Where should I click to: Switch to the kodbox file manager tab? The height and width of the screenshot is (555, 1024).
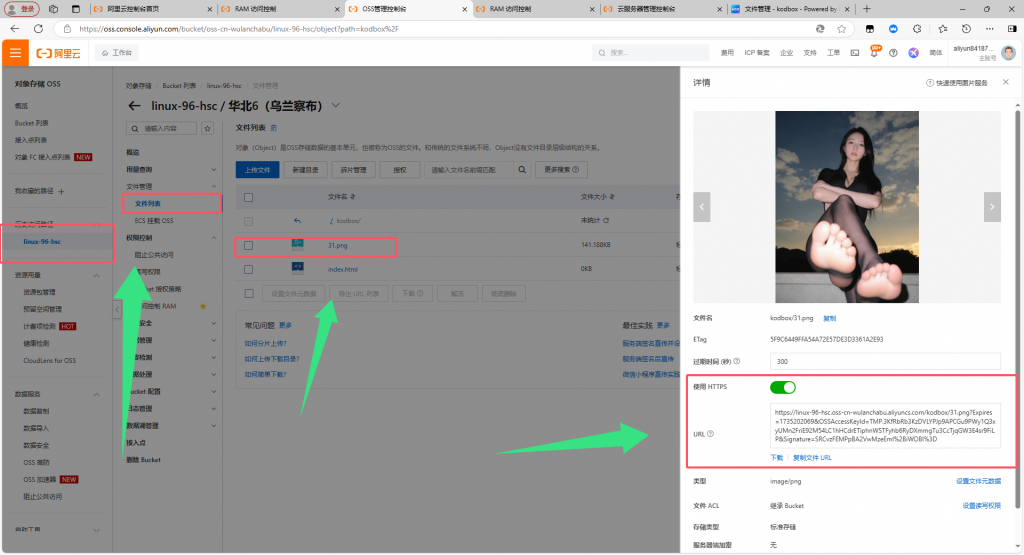coord(790,8)
